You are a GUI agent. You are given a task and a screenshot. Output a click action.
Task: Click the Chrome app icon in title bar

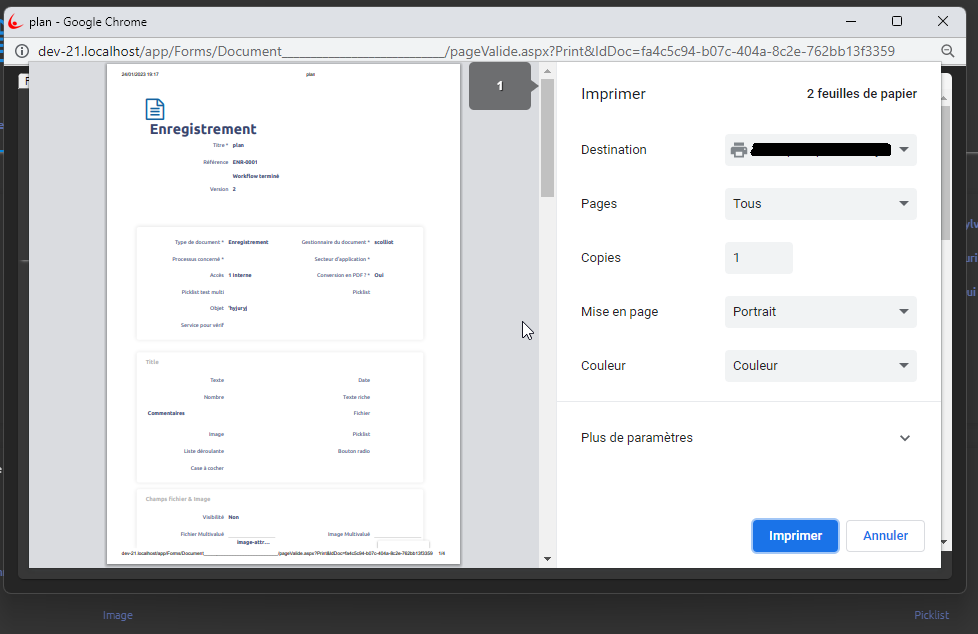(15, 21)
